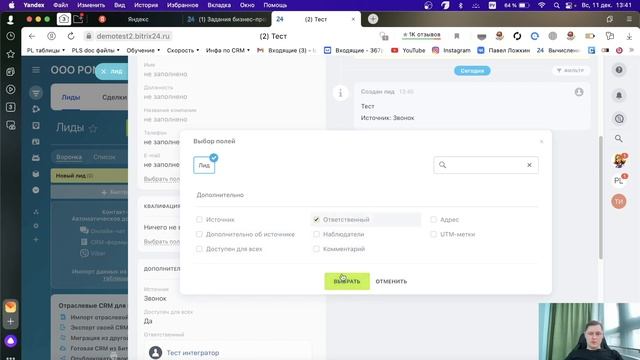Switch to Задания бизнес-процессов tab
The image size is (640, 360).
(227, 19)
